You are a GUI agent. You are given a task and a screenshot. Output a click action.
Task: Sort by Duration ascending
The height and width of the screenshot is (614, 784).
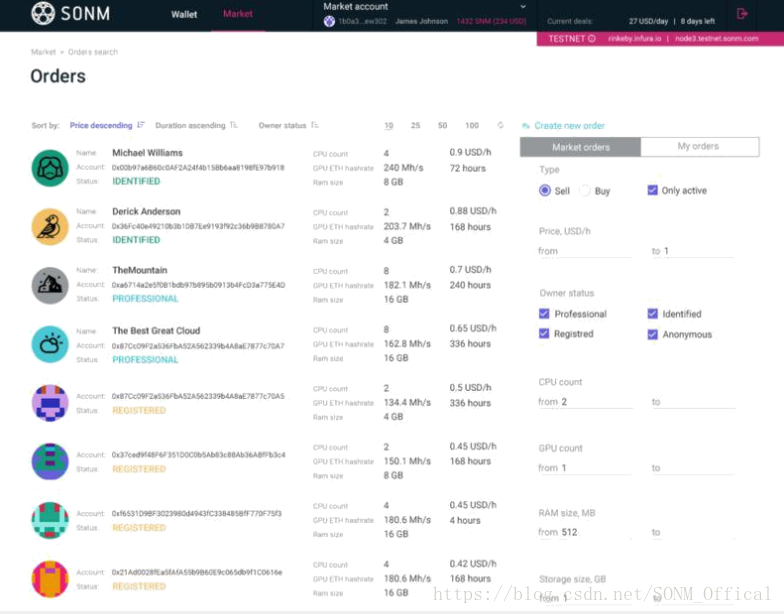coord(190,126)
